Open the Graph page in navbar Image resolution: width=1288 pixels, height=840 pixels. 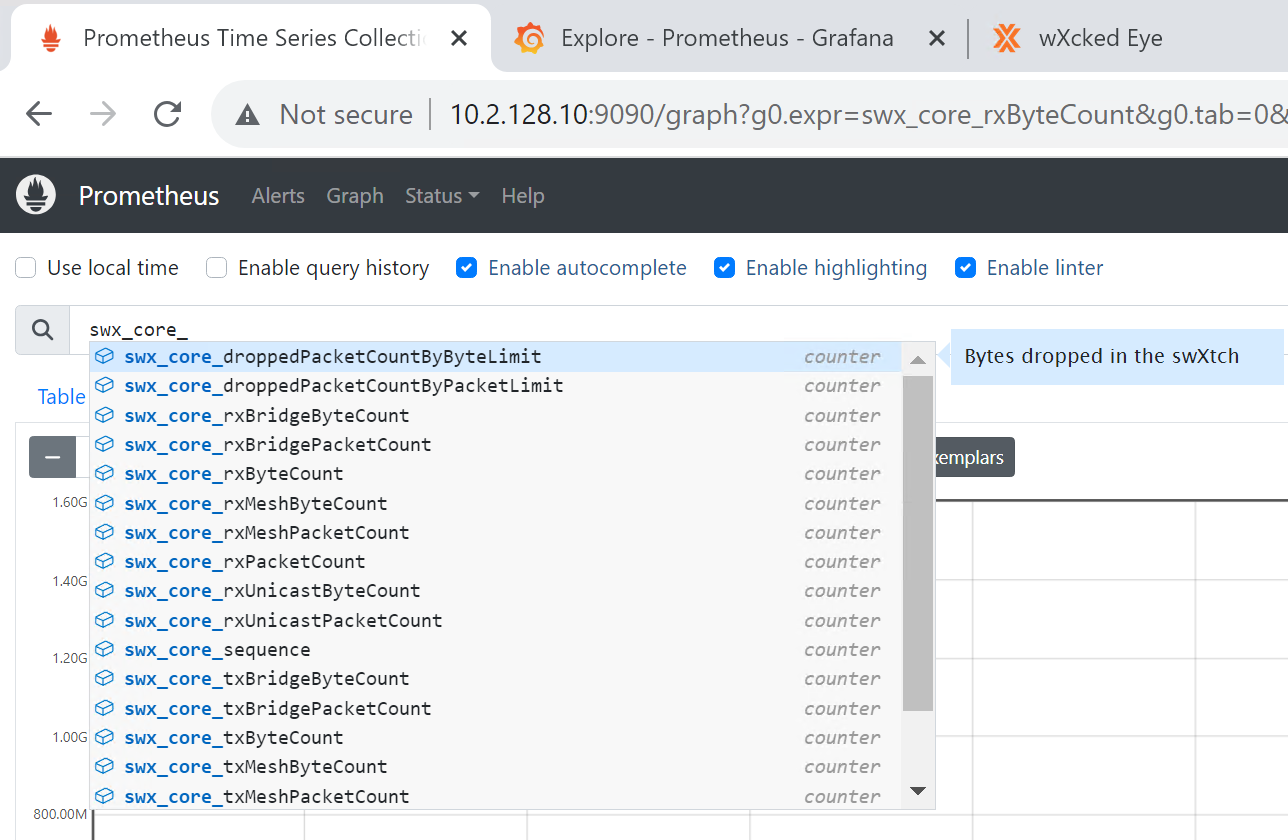pyautogui.click(x=355, y=196)
